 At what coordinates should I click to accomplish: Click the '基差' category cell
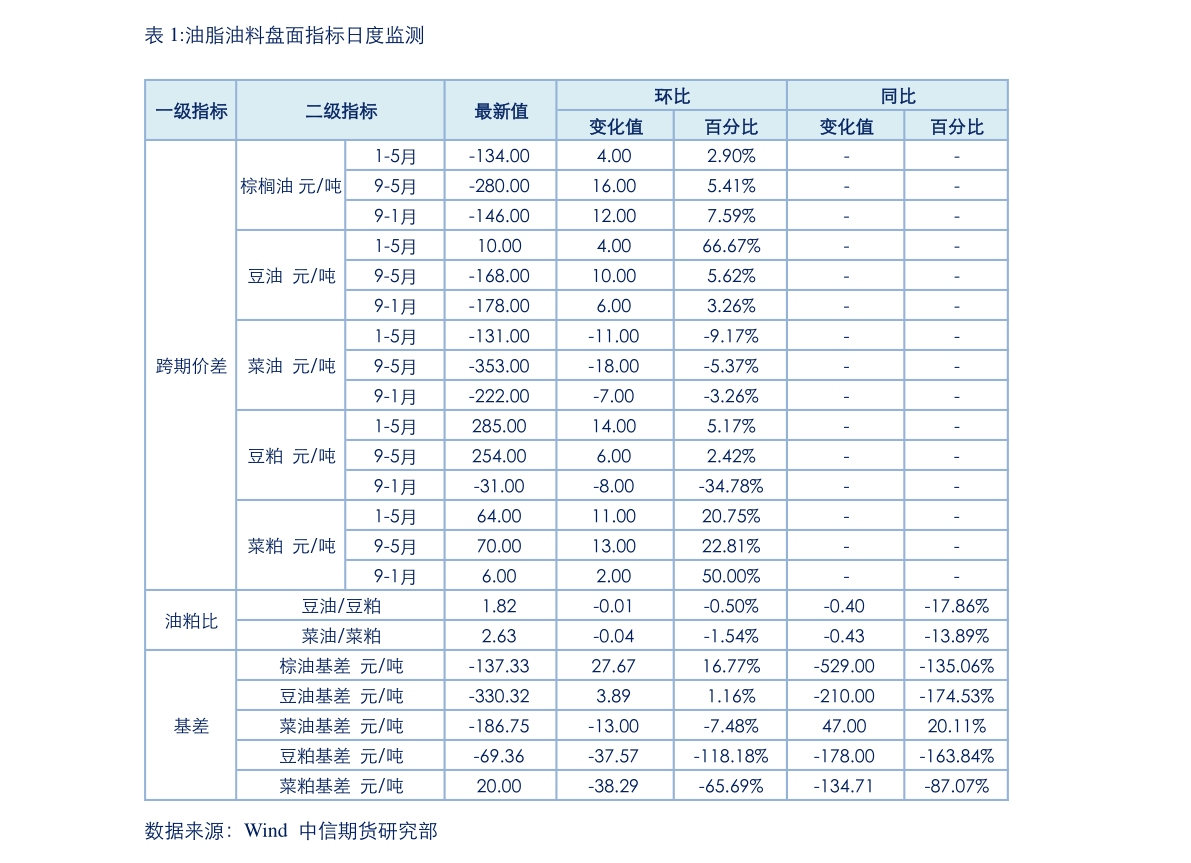(191, 726)
